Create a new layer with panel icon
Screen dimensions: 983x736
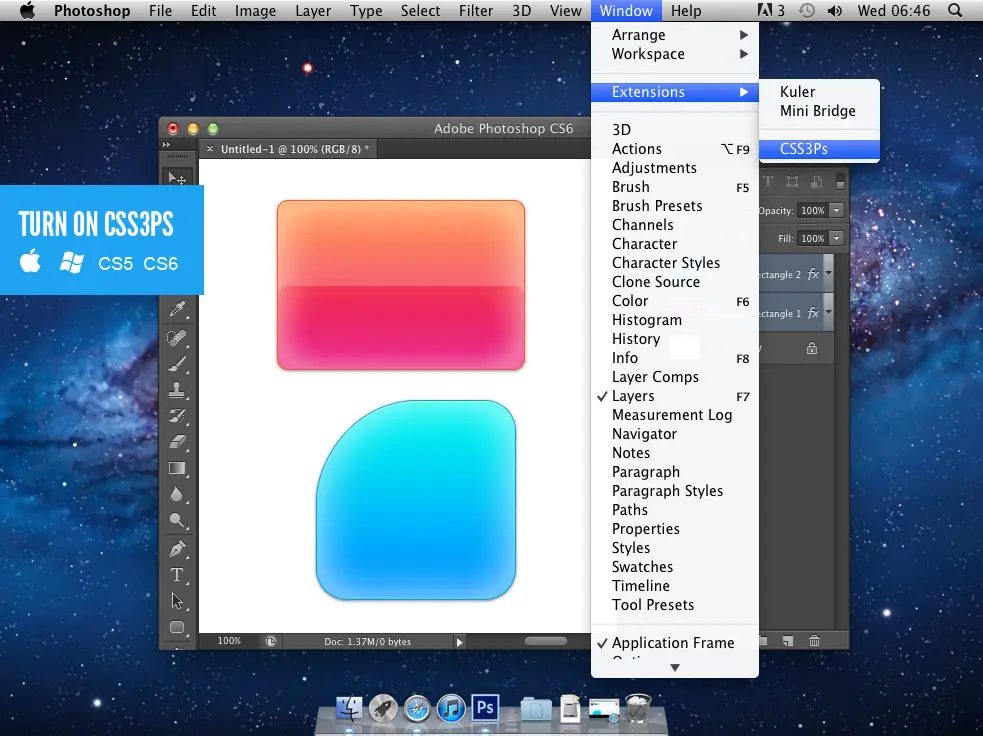[x=788, y=641]
